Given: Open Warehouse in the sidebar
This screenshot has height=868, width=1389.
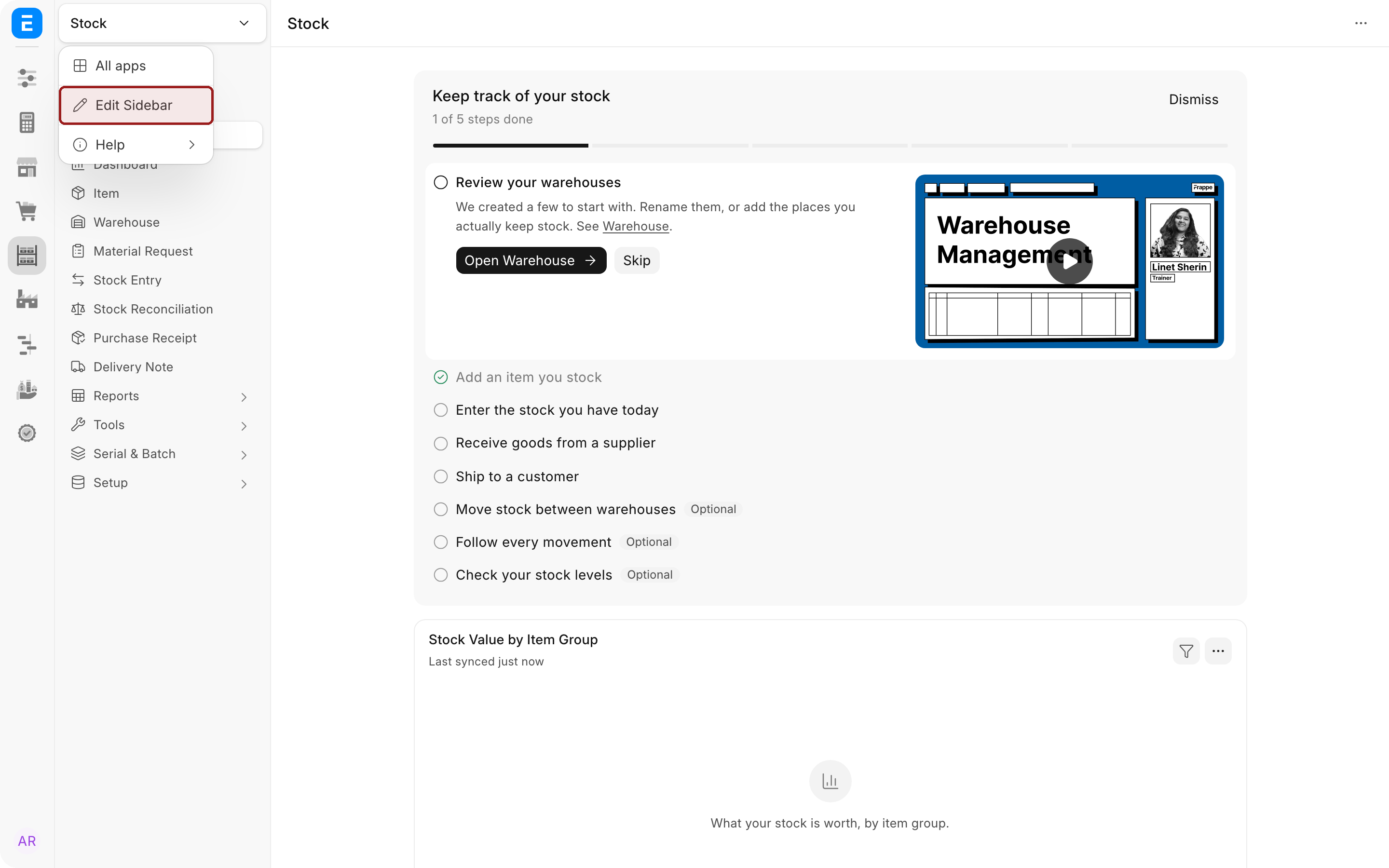Looking at the screenshot, I should click(x=163, y=222).
